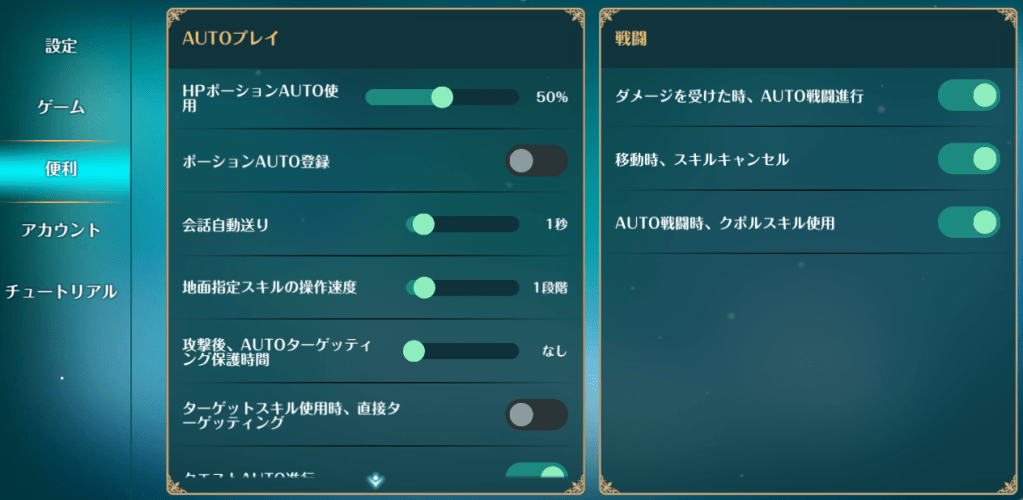Open the アカウント tab
The height and width of the screenshot is (500, 1023).
point(61,230)
